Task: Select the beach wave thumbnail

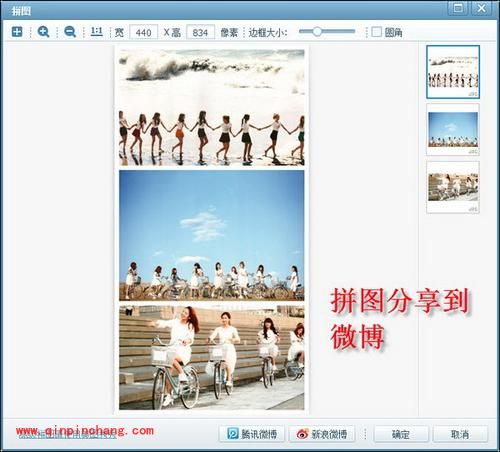Action: pyautogui.click(x=453, y=72)
